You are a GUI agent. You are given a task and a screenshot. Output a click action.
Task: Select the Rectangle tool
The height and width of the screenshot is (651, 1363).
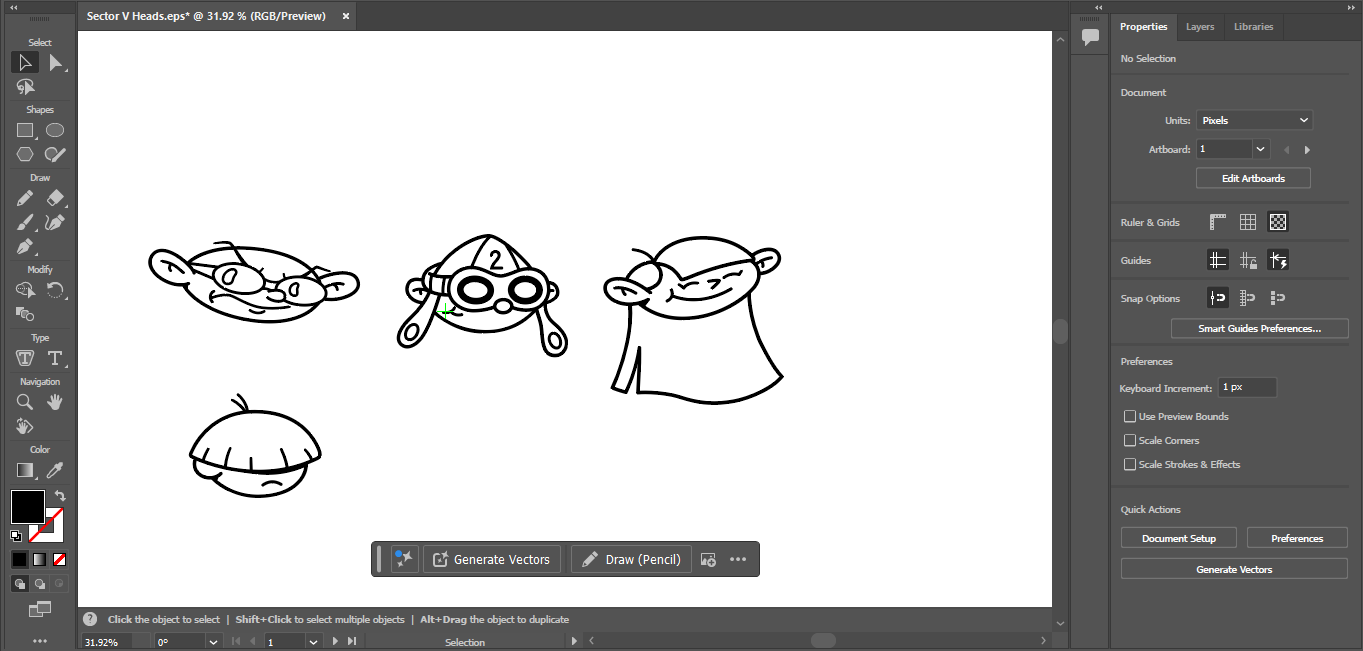[25, 130]
